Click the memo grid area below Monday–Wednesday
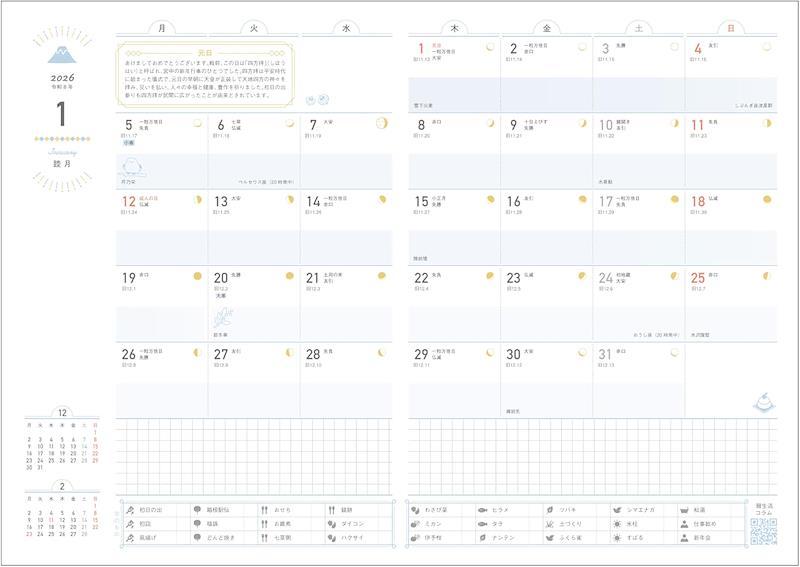This screenshot has width=800, height=567. point(254,457)
